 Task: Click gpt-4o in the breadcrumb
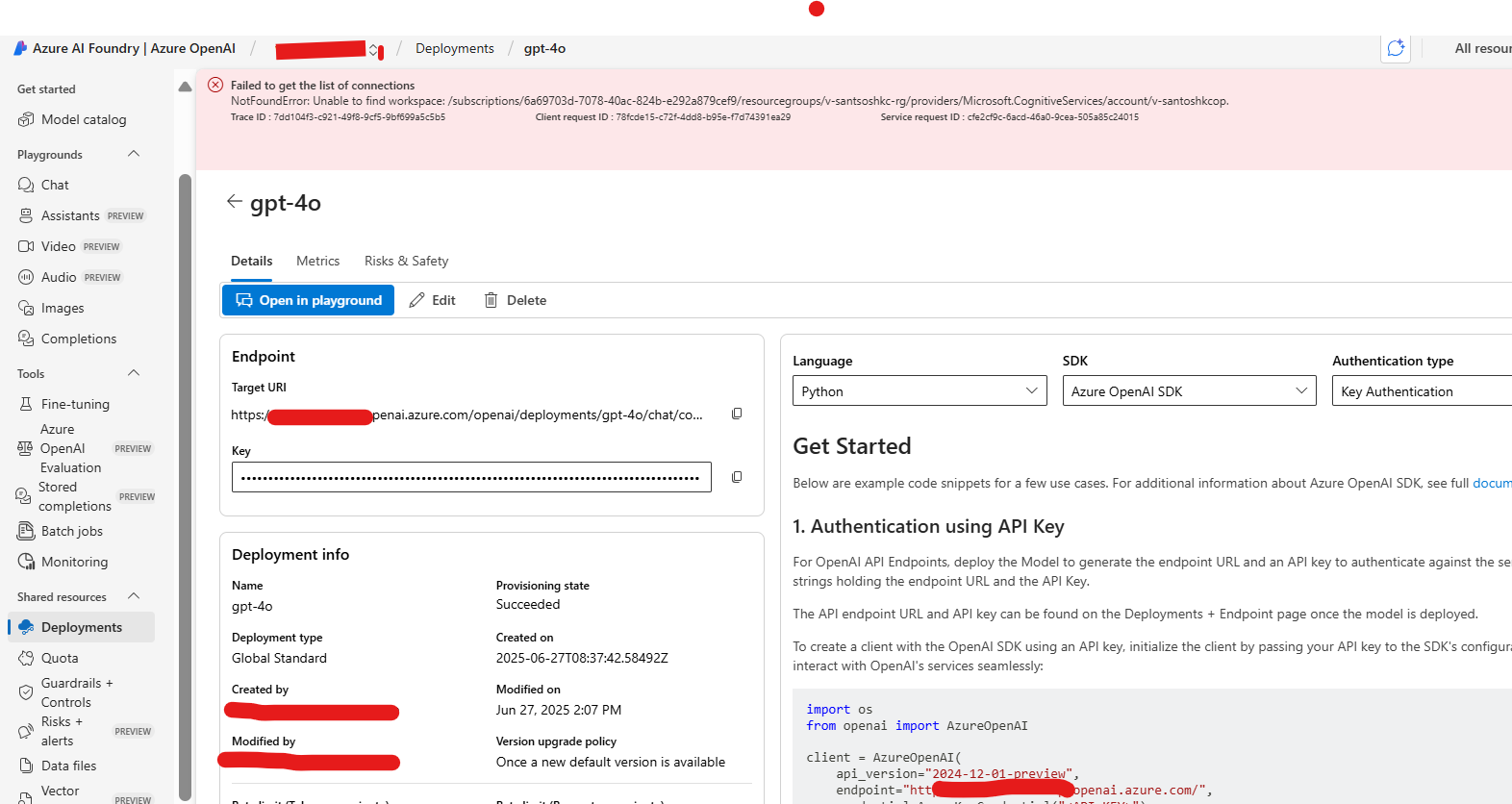pos(544,48)
